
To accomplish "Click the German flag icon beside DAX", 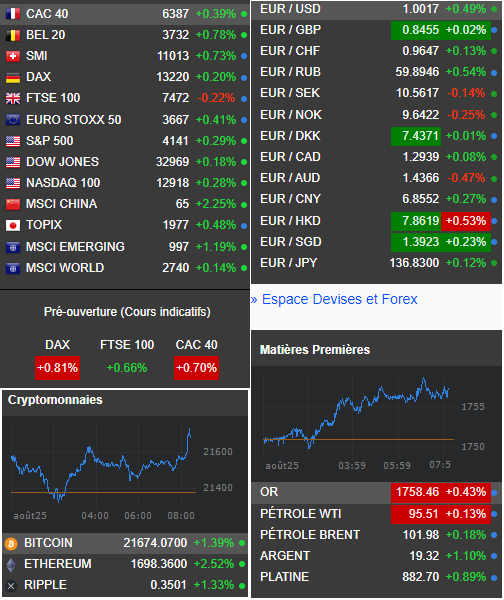I will click(x=13, y=77).
